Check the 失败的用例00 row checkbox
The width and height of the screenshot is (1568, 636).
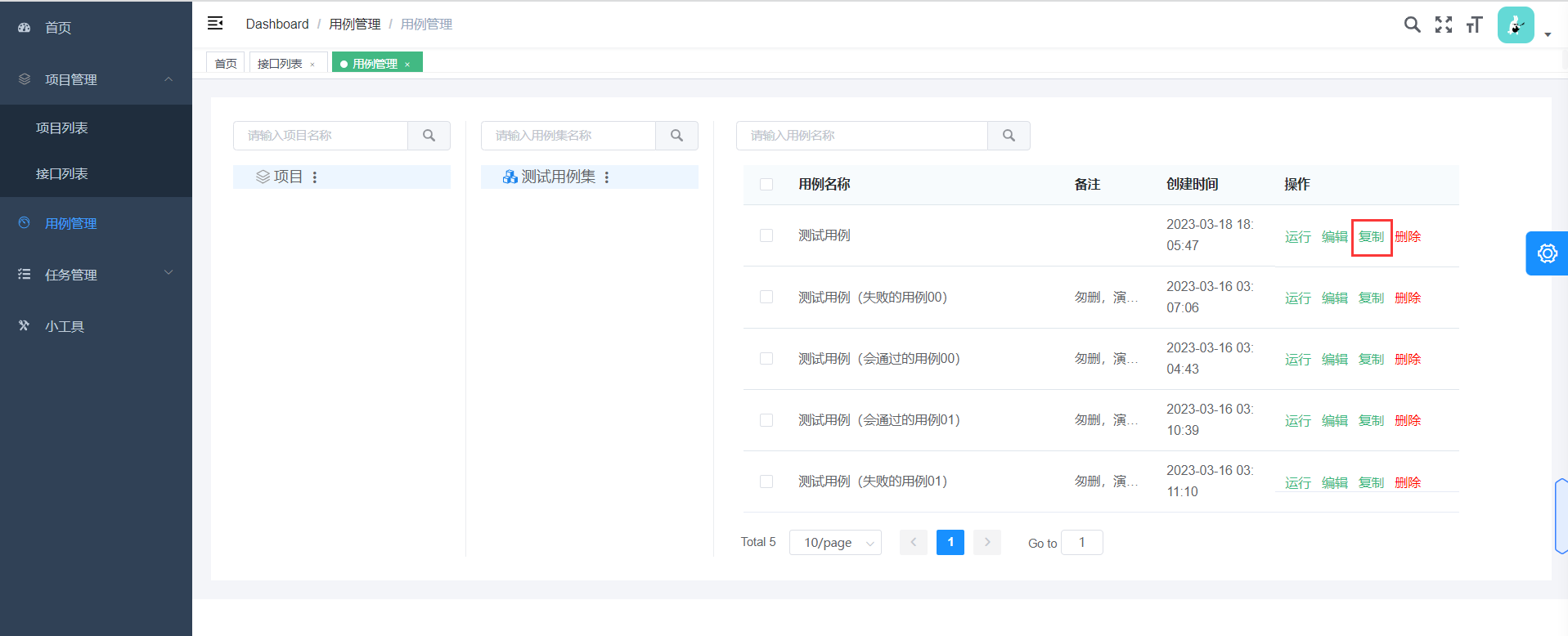[x=766, y=297]
